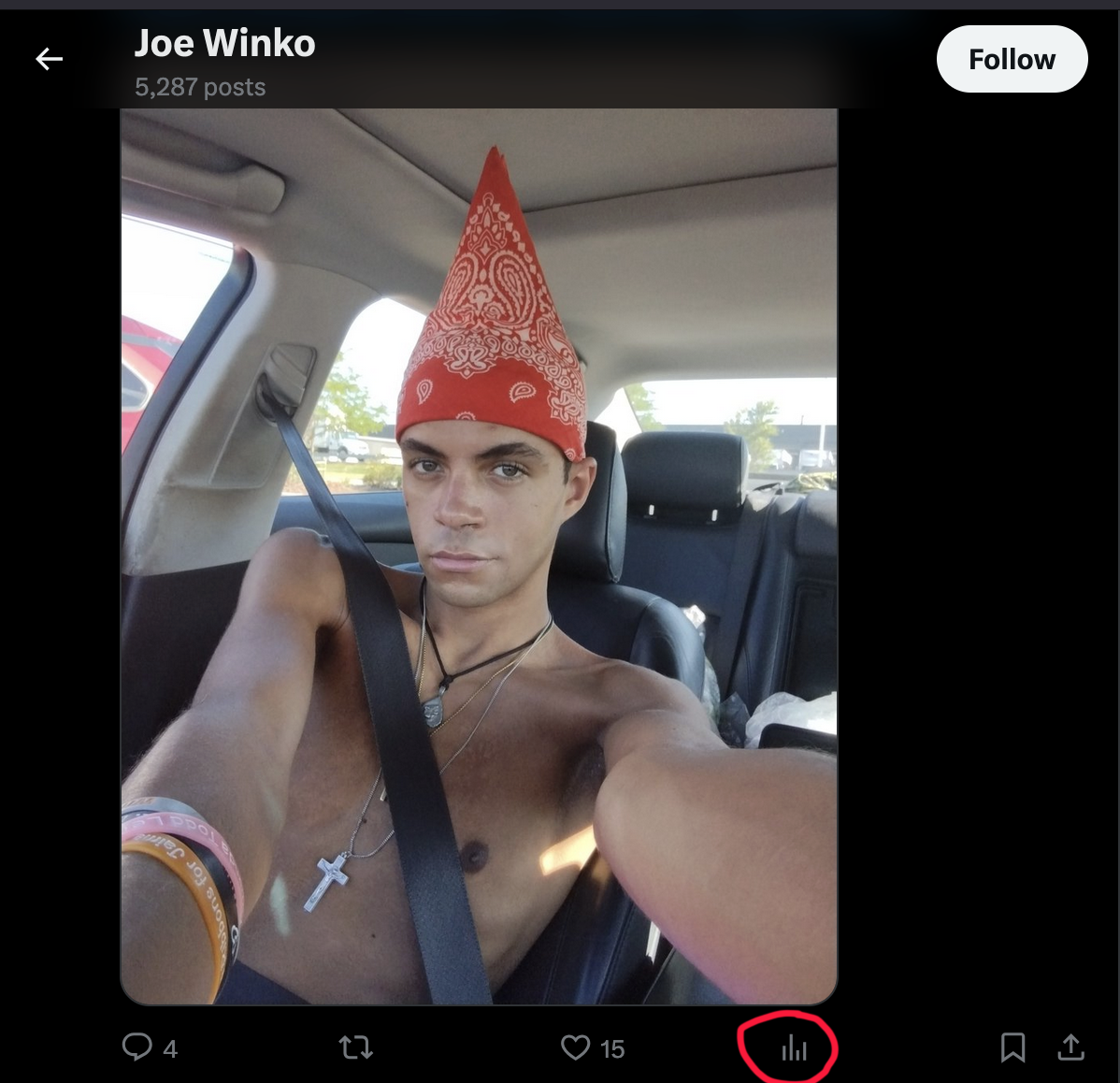Viewport: 1120px width, 1083px height.
Task: Click the 5,287 posts count text
Action: tap(200, 87)
